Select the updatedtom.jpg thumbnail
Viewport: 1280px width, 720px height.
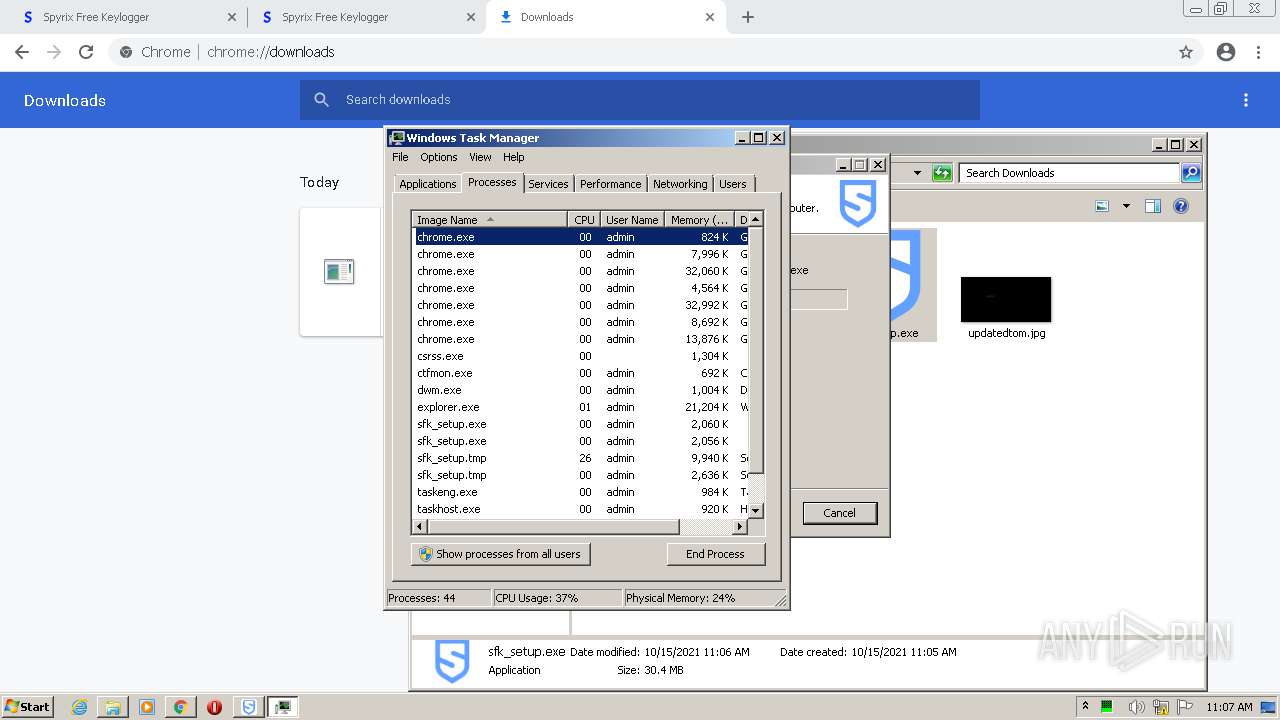click(1006, 300)
